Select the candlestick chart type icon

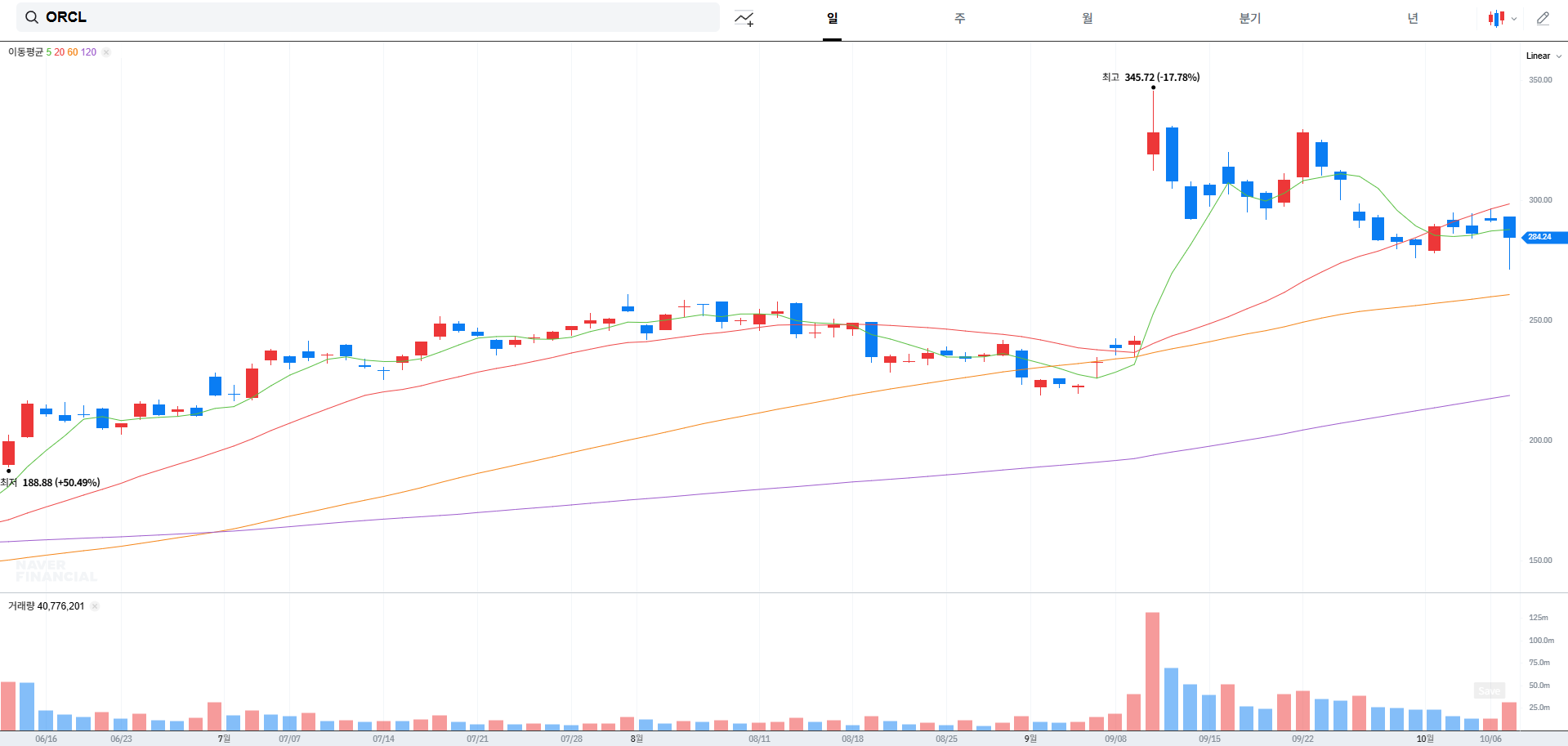(1496, 18)
